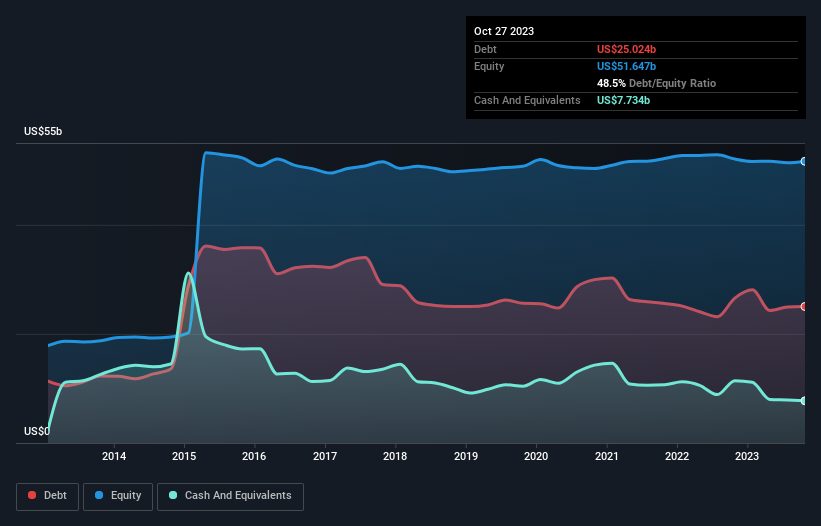Viewport: 821px width, 526px height.
Task: Toggle the Debt series legend button
Action: coord(48,496)
